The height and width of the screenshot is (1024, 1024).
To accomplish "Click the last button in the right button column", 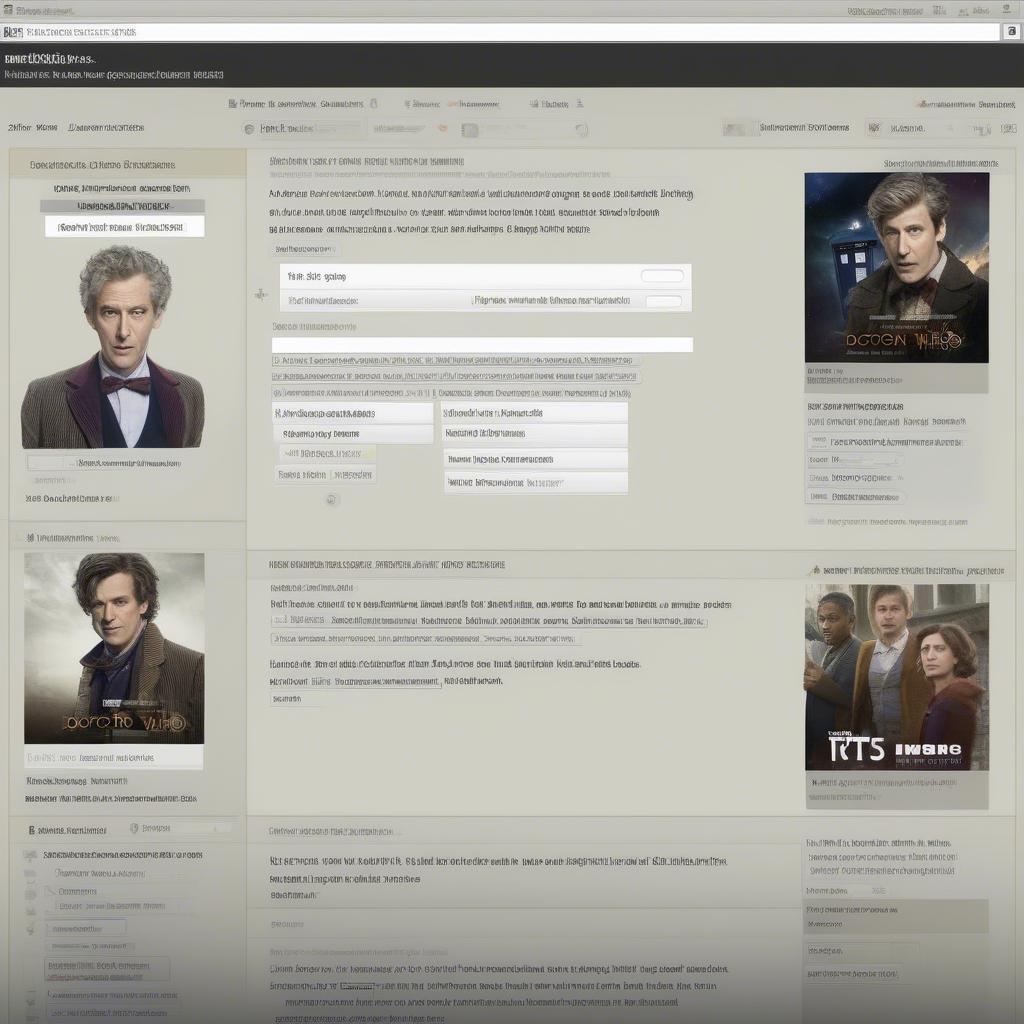I will (535, 482).
